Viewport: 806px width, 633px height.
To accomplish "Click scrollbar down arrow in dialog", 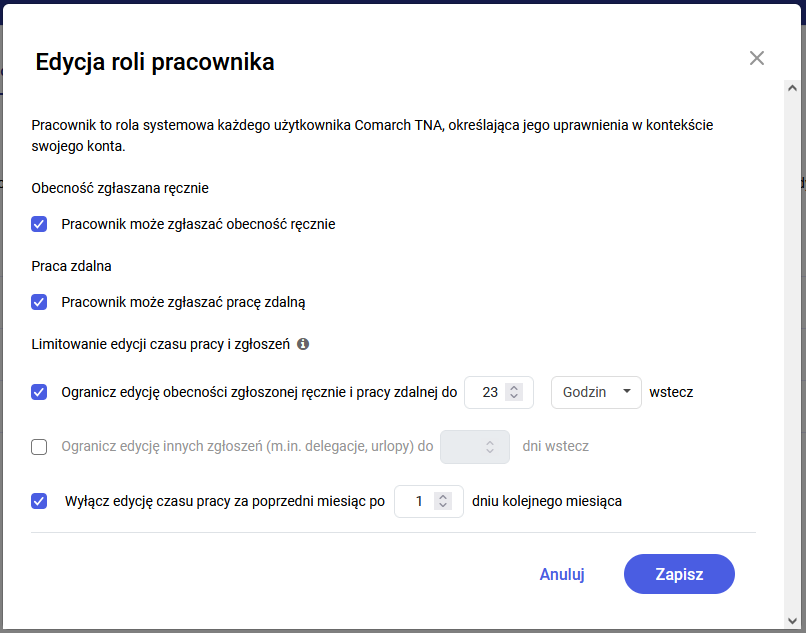I will [x=792, y=621].
